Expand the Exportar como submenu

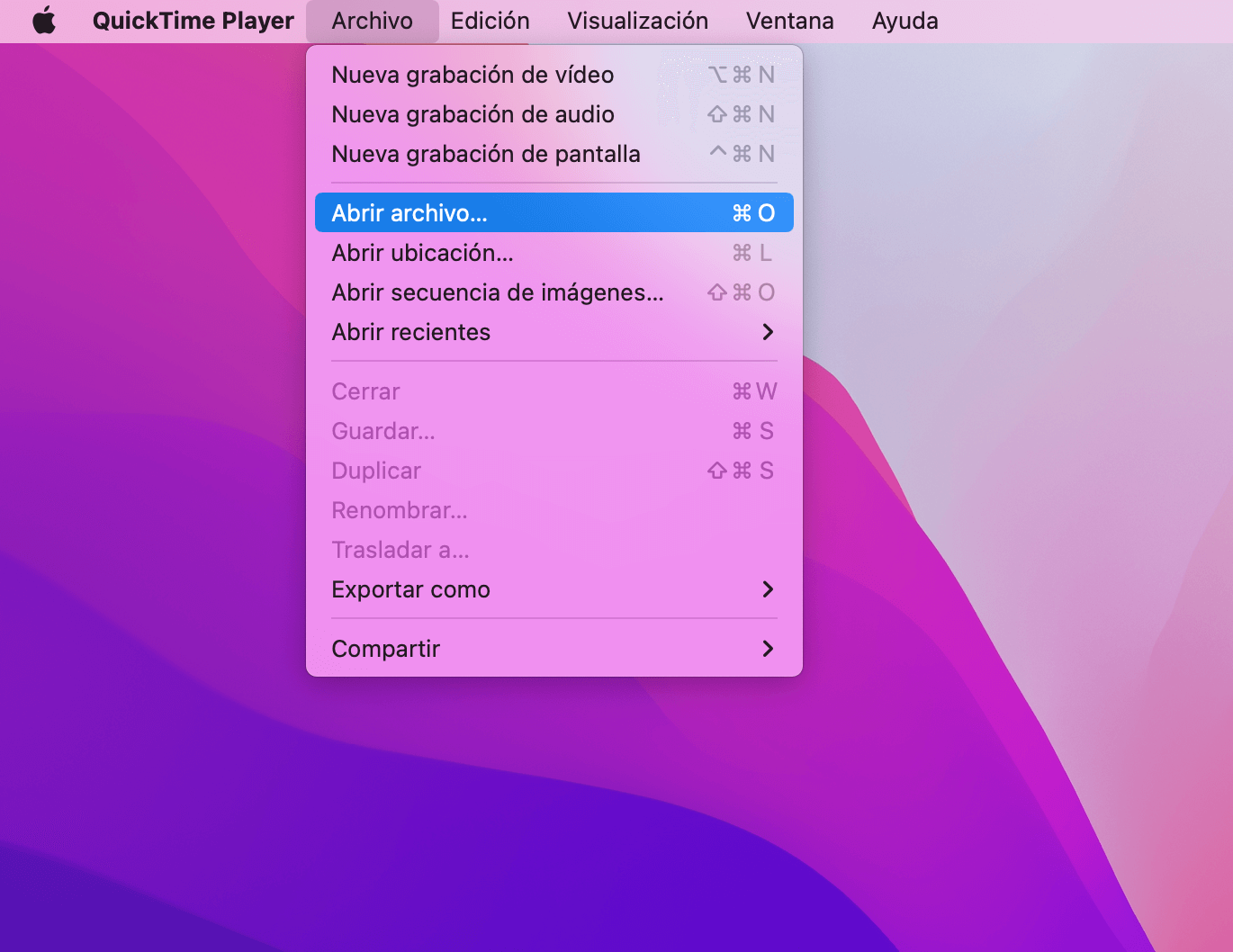click(x=410, y=589)
